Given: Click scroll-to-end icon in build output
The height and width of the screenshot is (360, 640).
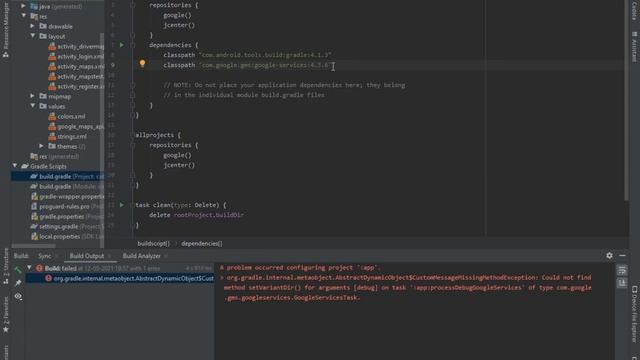Looking at the screenshot, I should 622,282.
